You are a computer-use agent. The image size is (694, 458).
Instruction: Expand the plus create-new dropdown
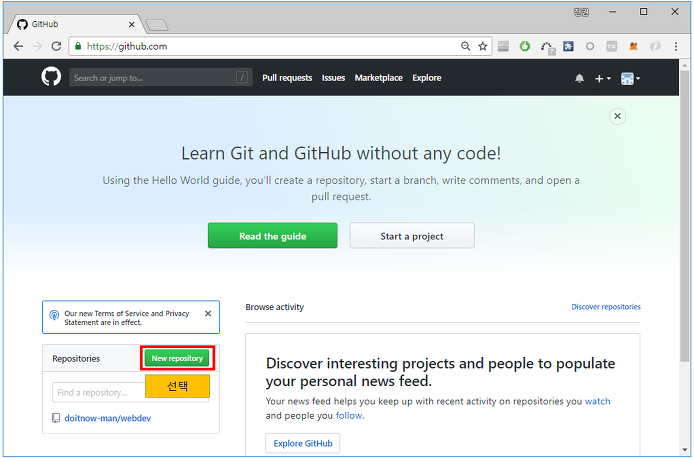602,78
